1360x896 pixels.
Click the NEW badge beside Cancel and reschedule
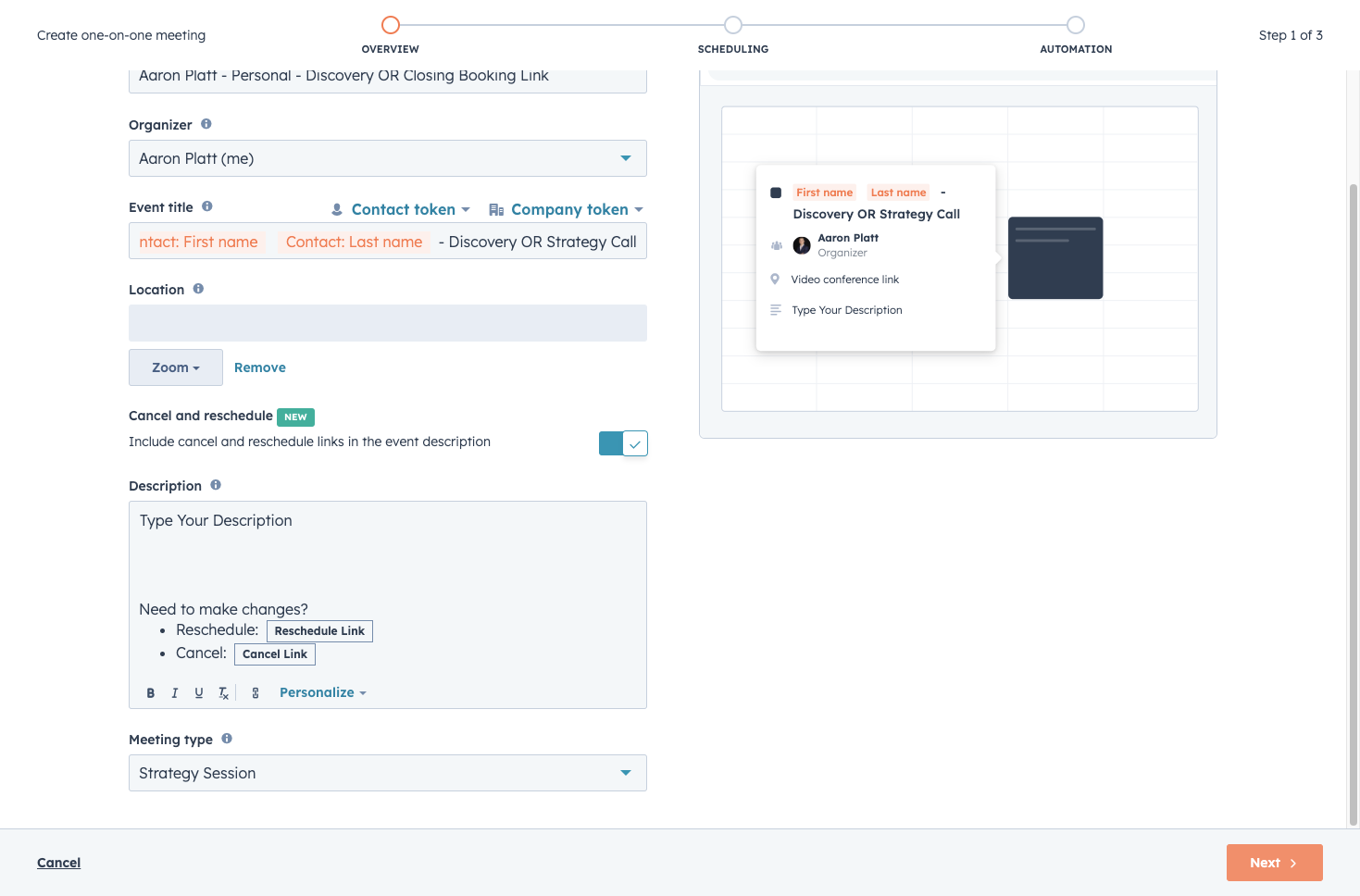click(296, 417)
